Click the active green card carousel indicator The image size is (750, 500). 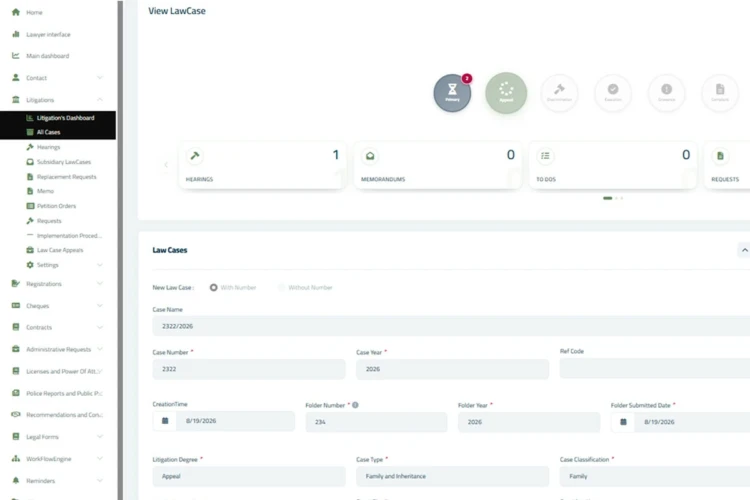(607, 198)
